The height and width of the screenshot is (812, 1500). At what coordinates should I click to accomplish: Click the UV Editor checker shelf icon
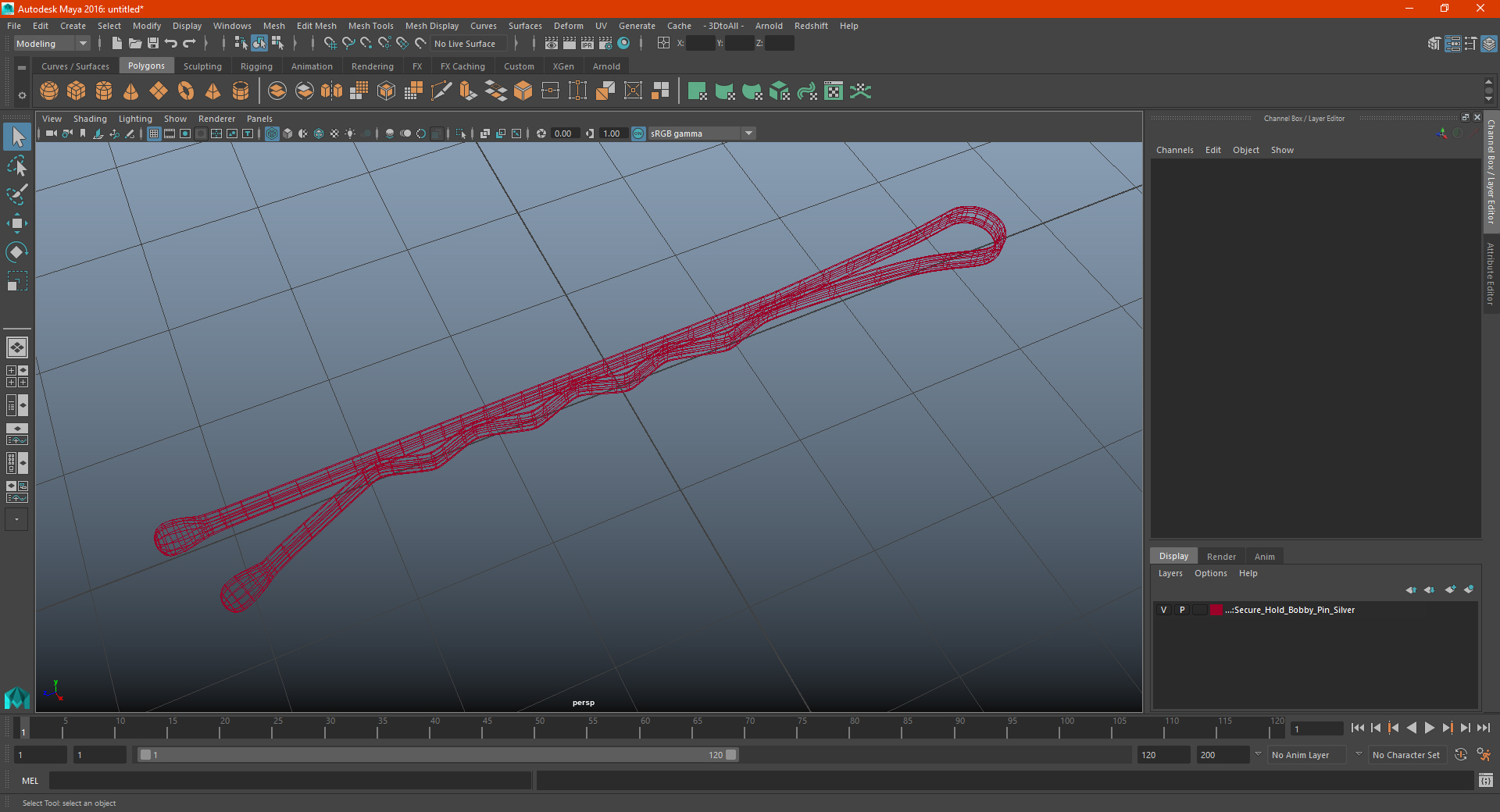click(834, 91)
